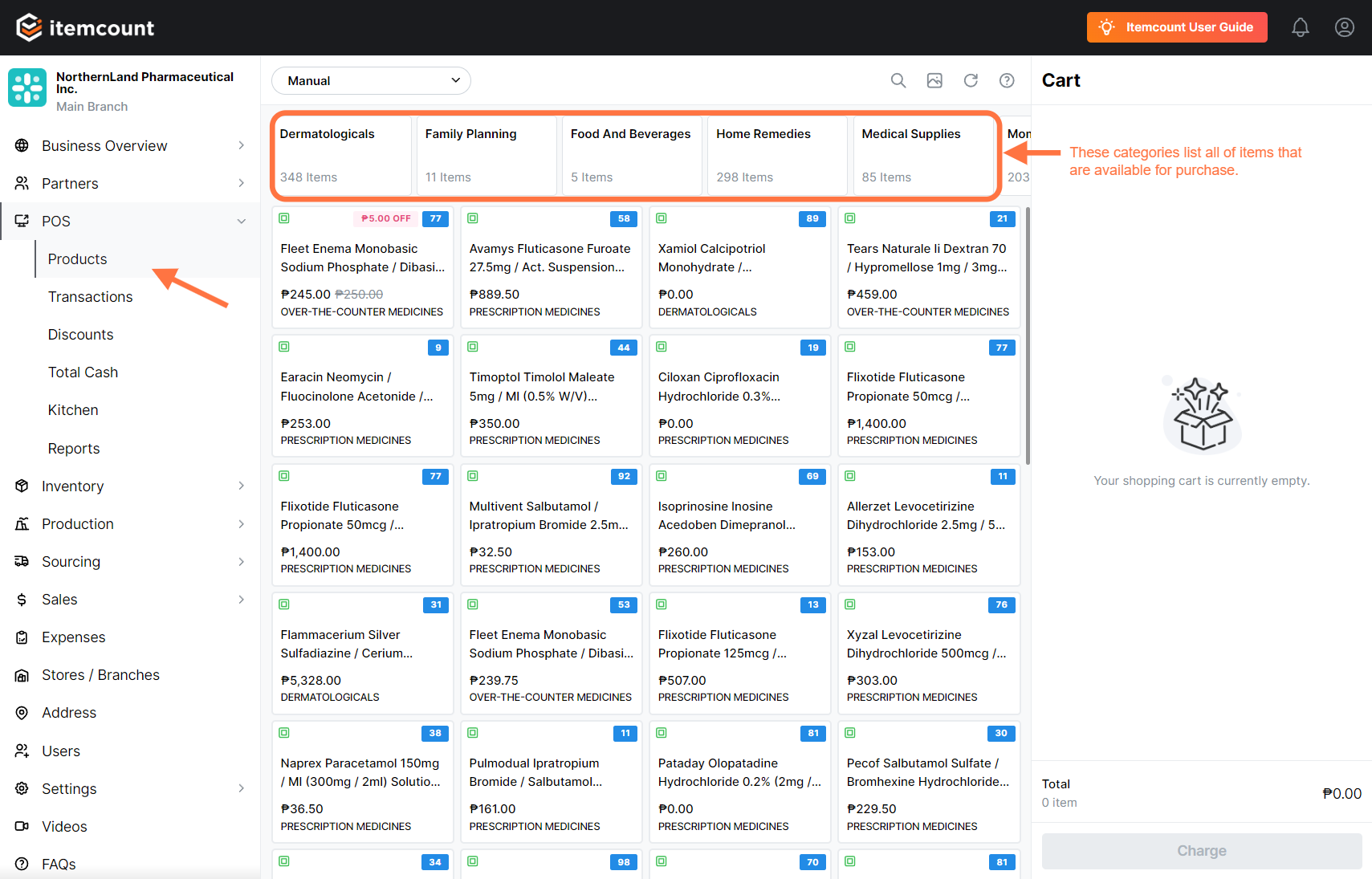Click the Business Overview globe icon
The width and height of the screenshot is (1372, 879).
coord(22,145)
